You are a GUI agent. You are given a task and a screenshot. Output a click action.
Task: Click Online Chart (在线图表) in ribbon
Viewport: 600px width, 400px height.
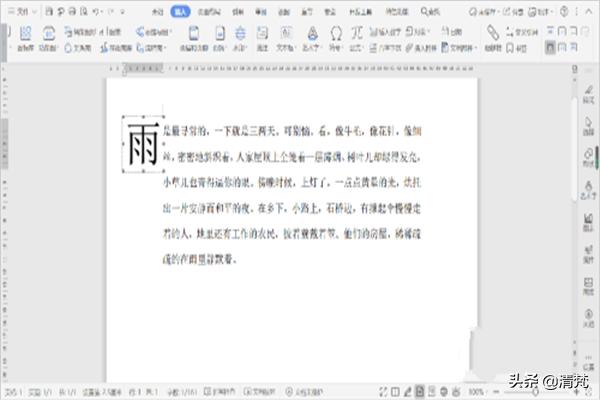(116, 48)
